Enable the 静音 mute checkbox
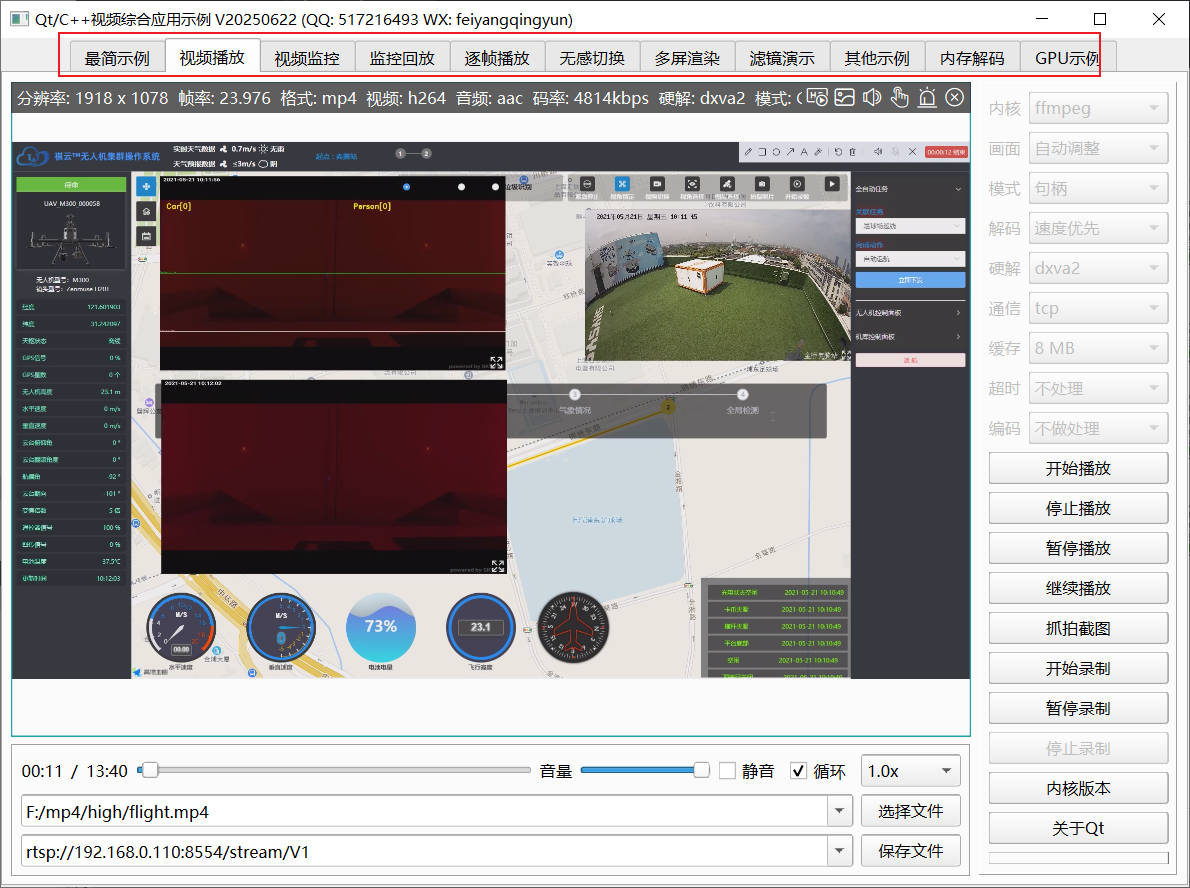The width and height of the screenshot is (1190, 888). (x=727, y=771)
